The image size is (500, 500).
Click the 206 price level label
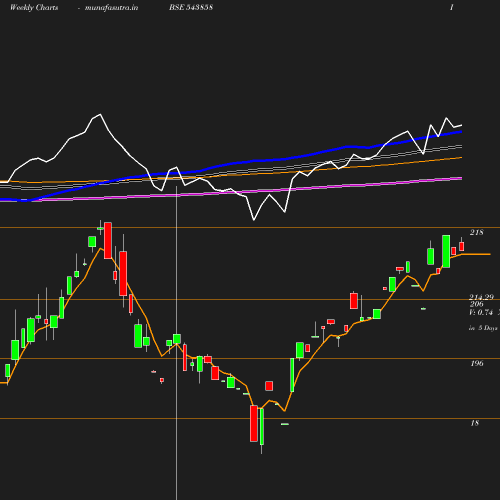tap(476, 304)
